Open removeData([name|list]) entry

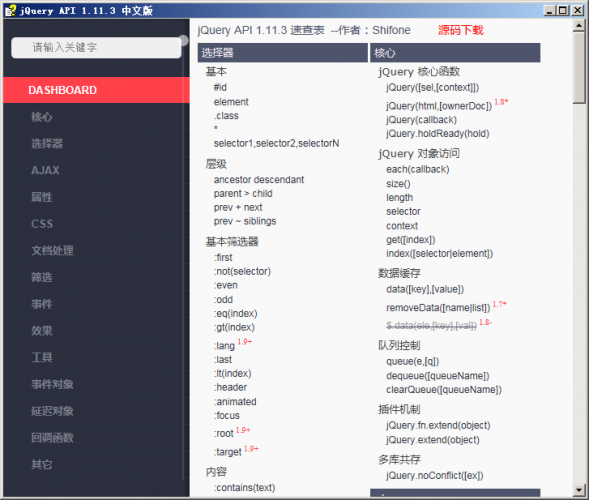[x=438, y=308]
